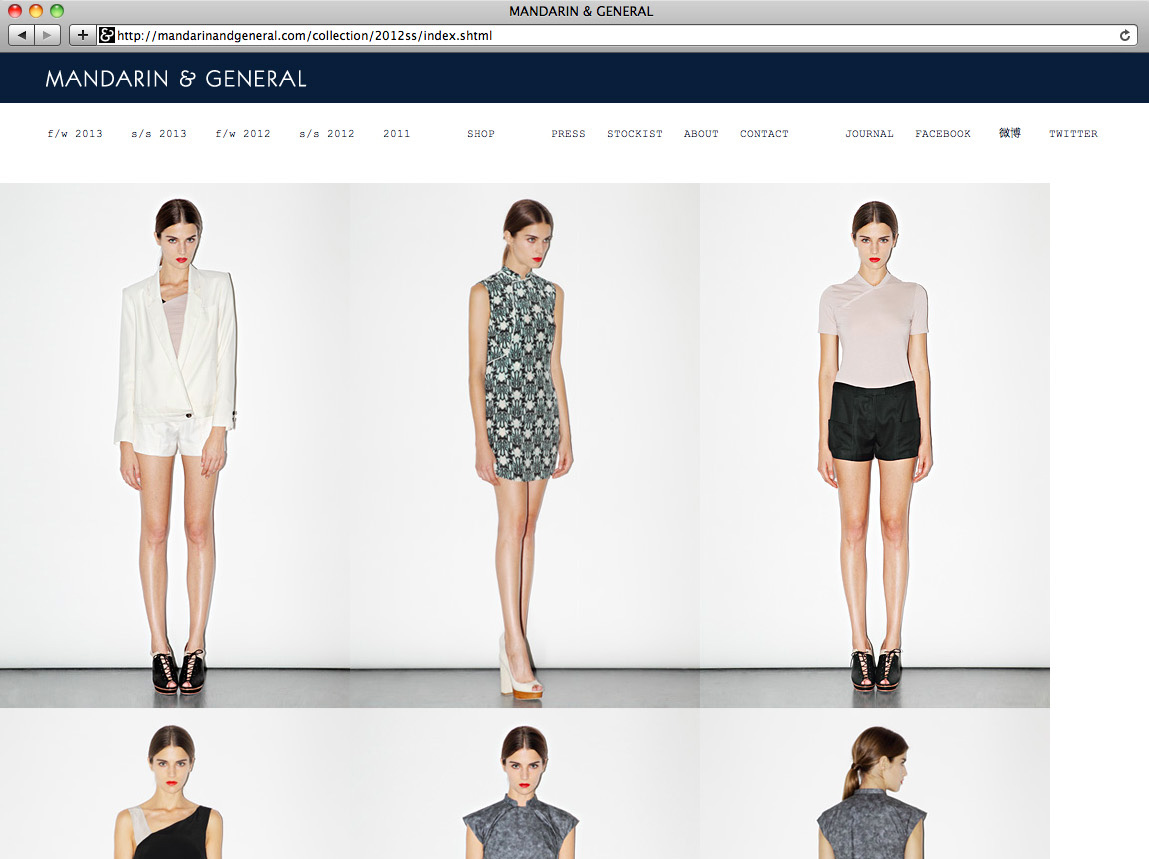Click the site favicon in the address bar

tap(105, 34)
